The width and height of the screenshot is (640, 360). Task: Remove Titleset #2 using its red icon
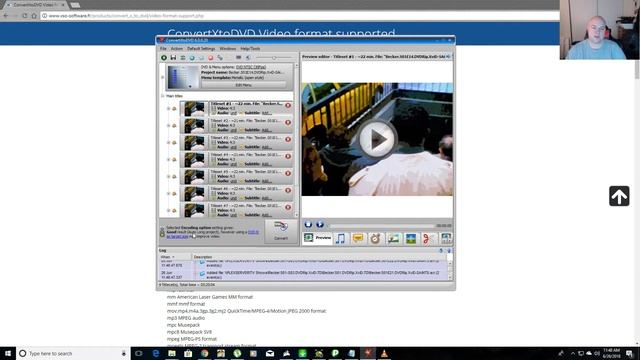288,122
